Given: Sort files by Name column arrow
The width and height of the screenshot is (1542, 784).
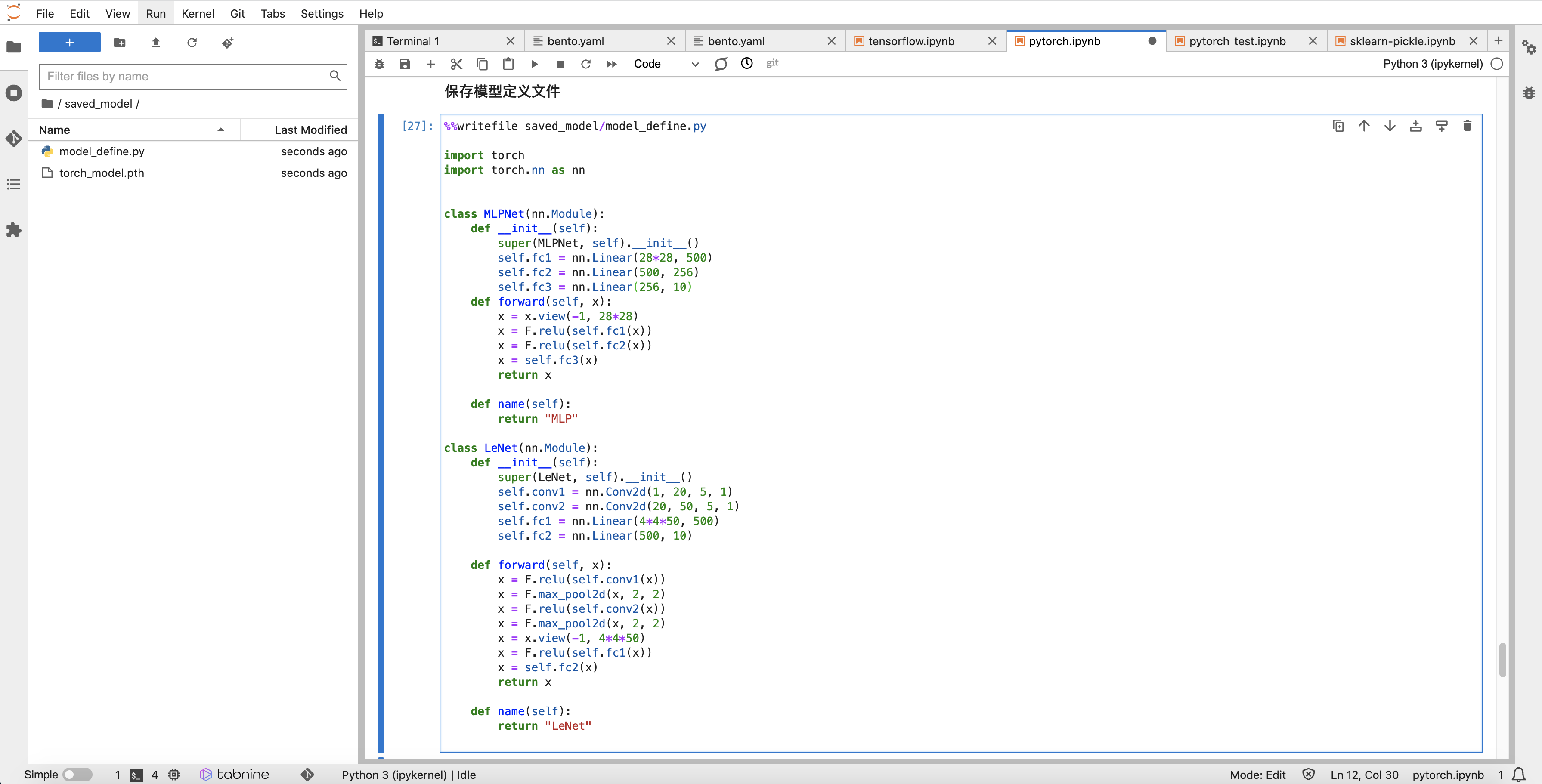Looking at the screenshot, I should (x=220, y=130).
